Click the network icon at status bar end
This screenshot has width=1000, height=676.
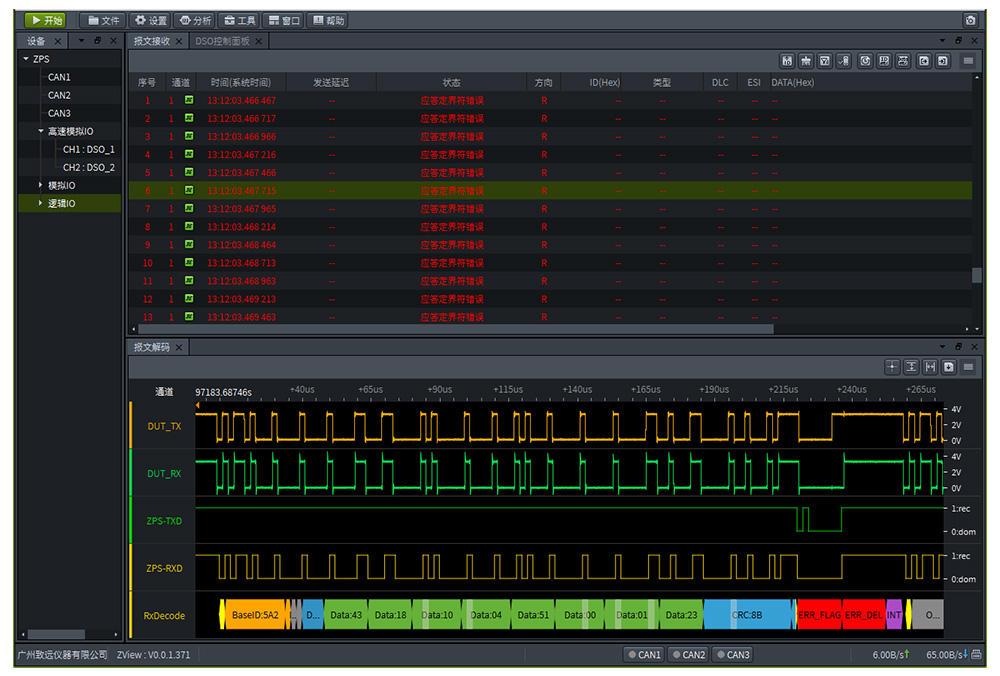[x=976, y=654]
